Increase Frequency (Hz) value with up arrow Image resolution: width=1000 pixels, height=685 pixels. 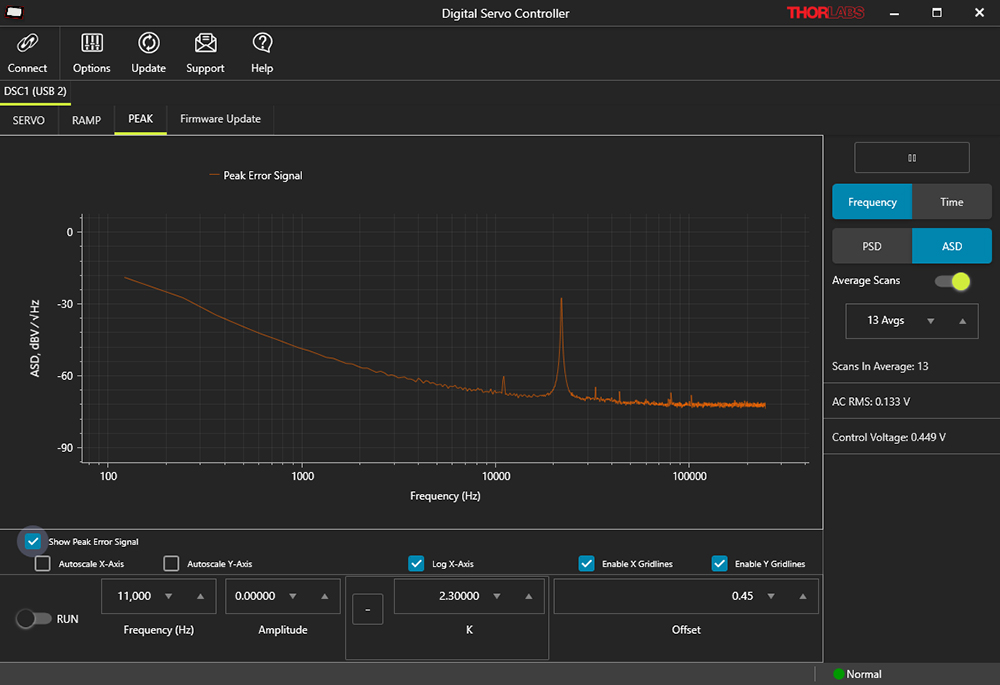(201, 596)
